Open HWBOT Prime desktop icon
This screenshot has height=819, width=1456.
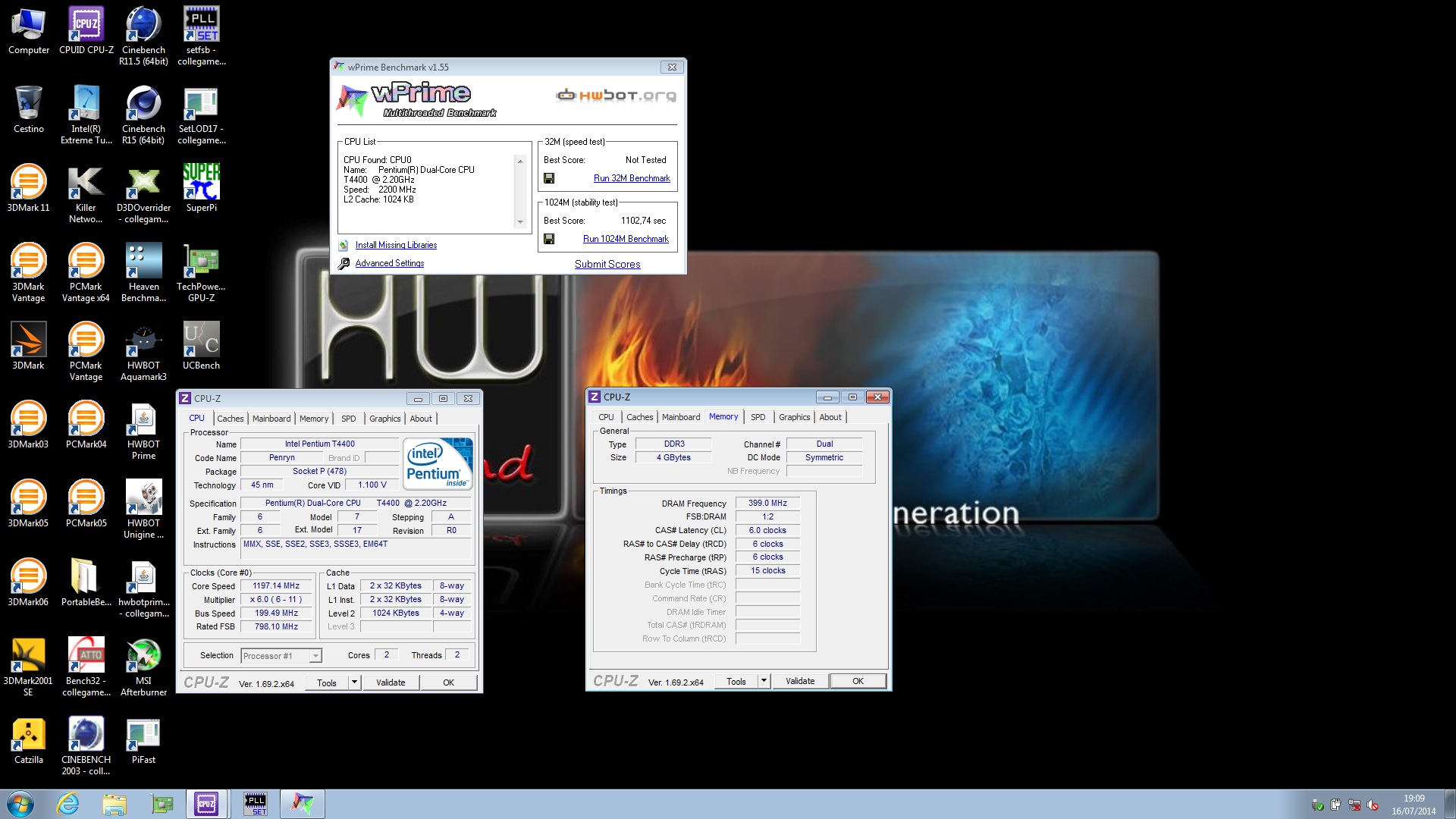point(143,430)
